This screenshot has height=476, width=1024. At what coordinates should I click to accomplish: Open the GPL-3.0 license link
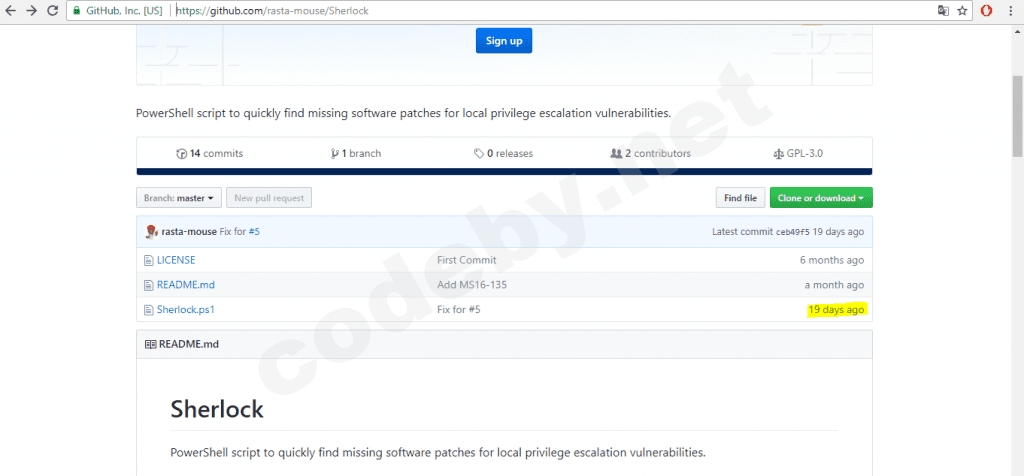[798, 153]
